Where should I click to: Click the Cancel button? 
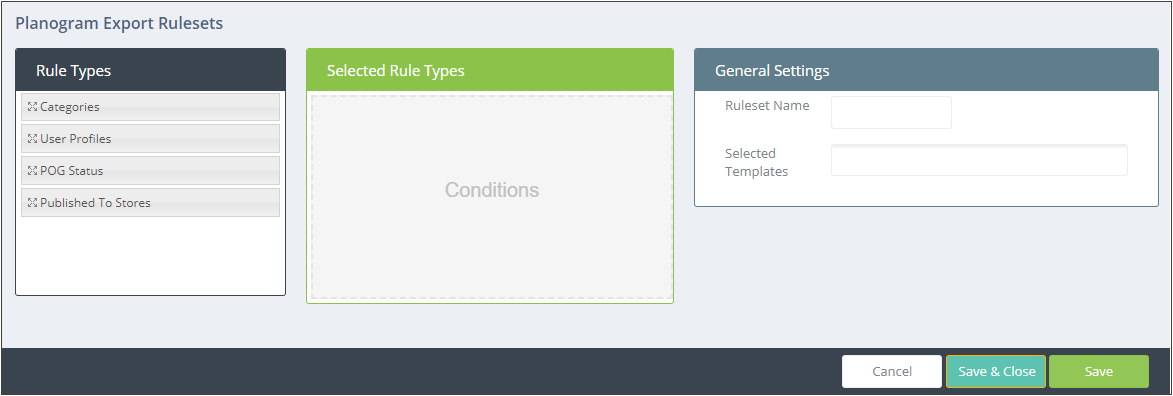(892, 371)
